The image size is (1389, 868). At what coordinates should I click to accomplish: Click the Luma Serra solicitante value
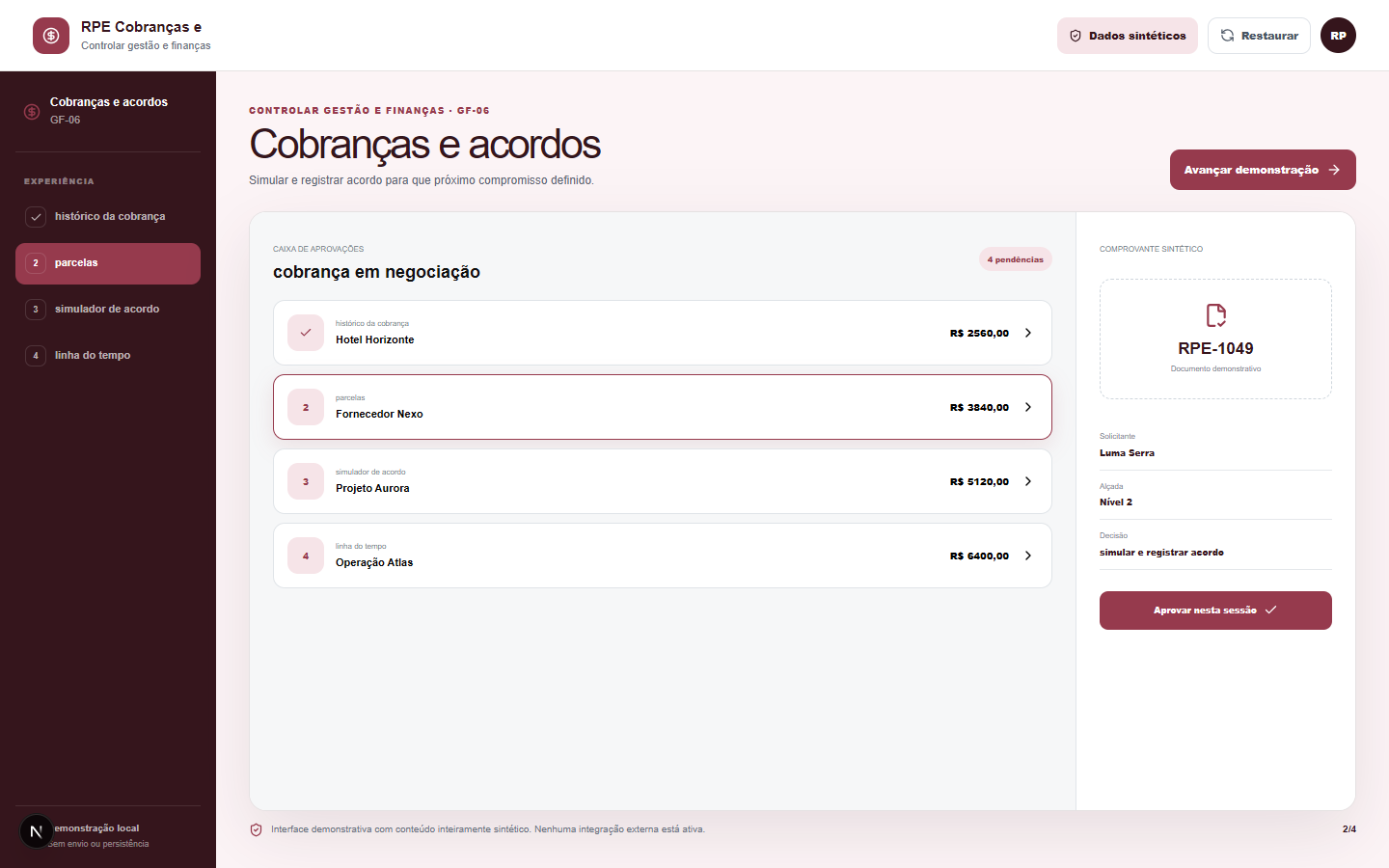(1127, 452)
